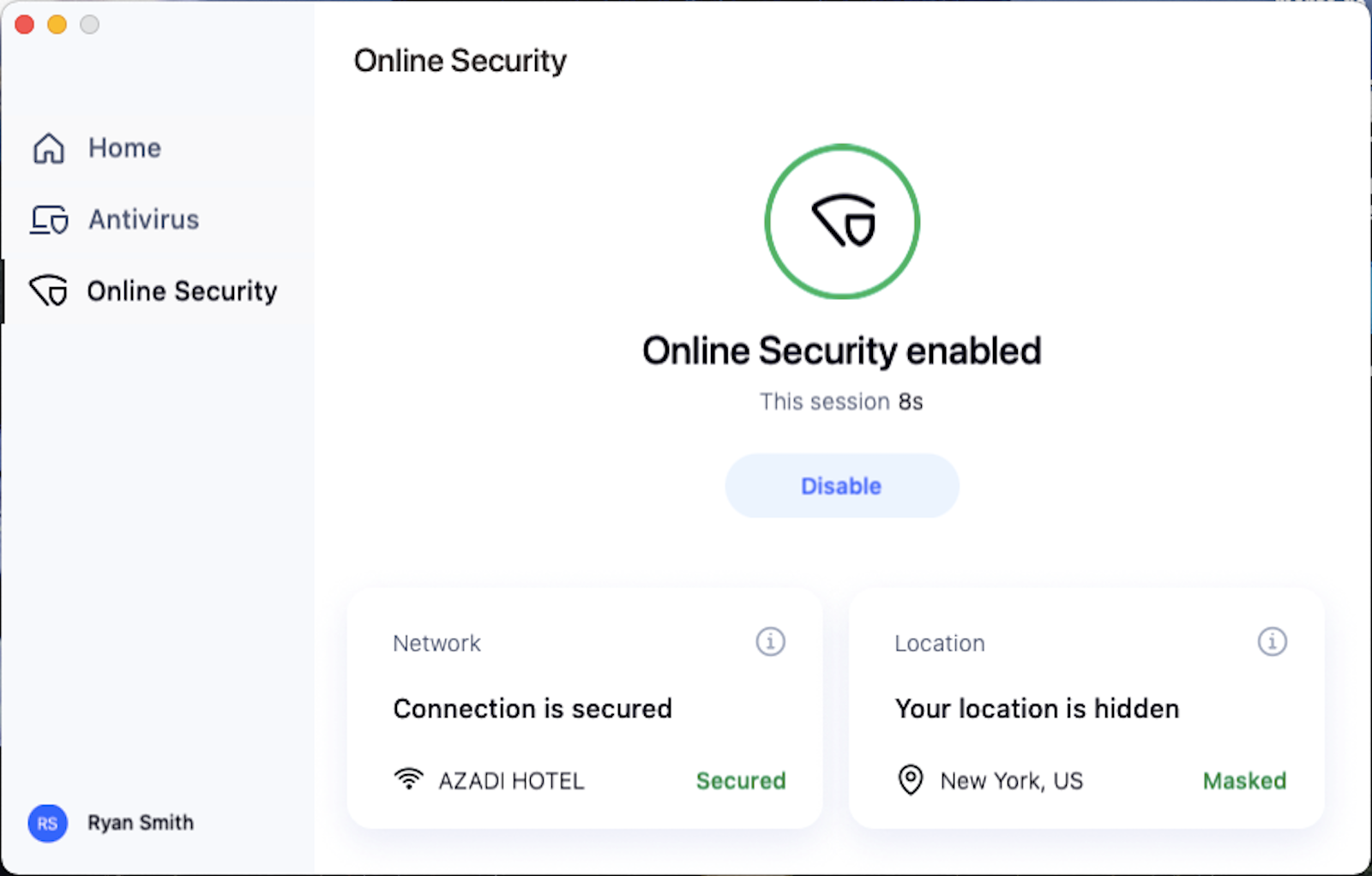Screen dimensions: 1372x876
Task: Disable Online Security protection
Action: [841, 486]
